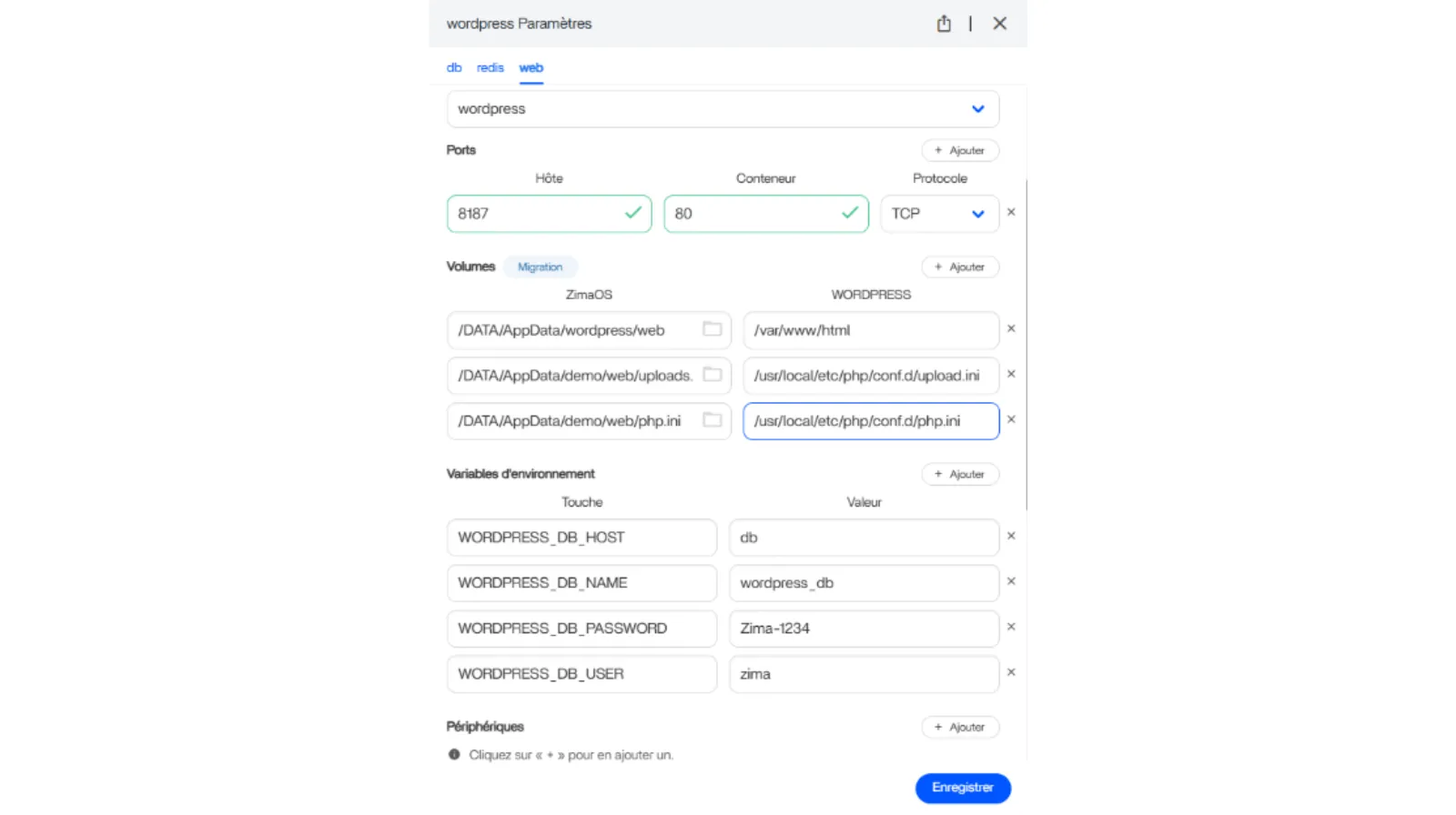Screen dimensions: 1456x815
Task: Browse folder for /DATA/AppData/wordpress/web volume
Action: click(x=712, y=329)
